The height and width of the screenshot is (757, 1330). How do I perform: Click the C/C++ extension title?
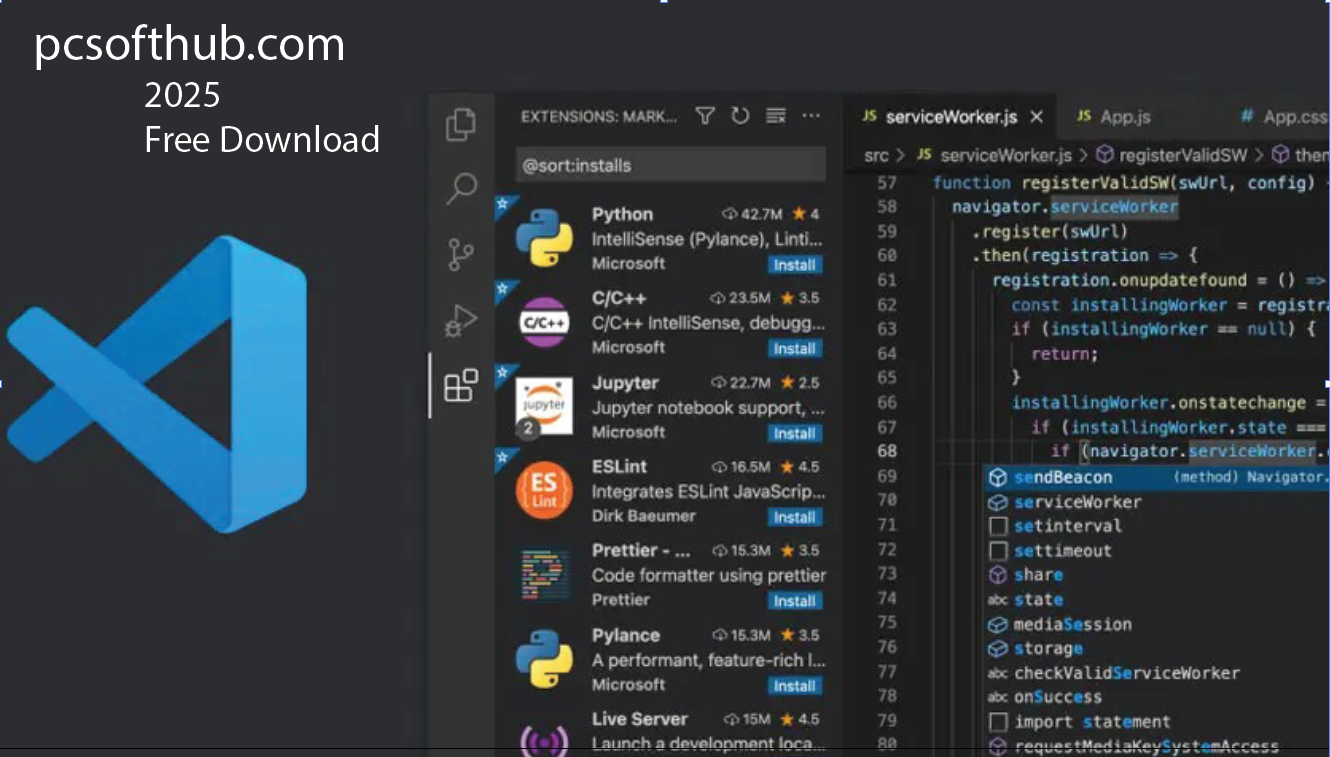619,298
